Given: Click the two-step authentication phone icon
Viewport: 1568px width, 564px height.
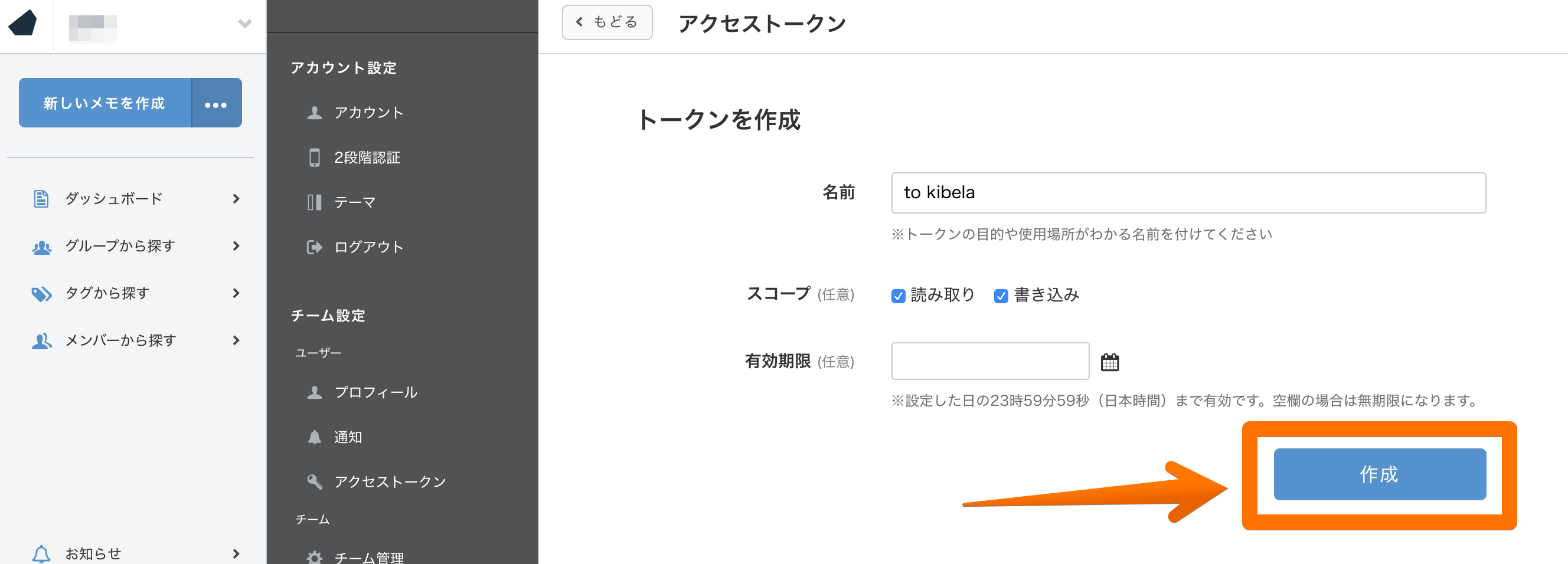Looking at the screenshot, I should tap(314, 158).
